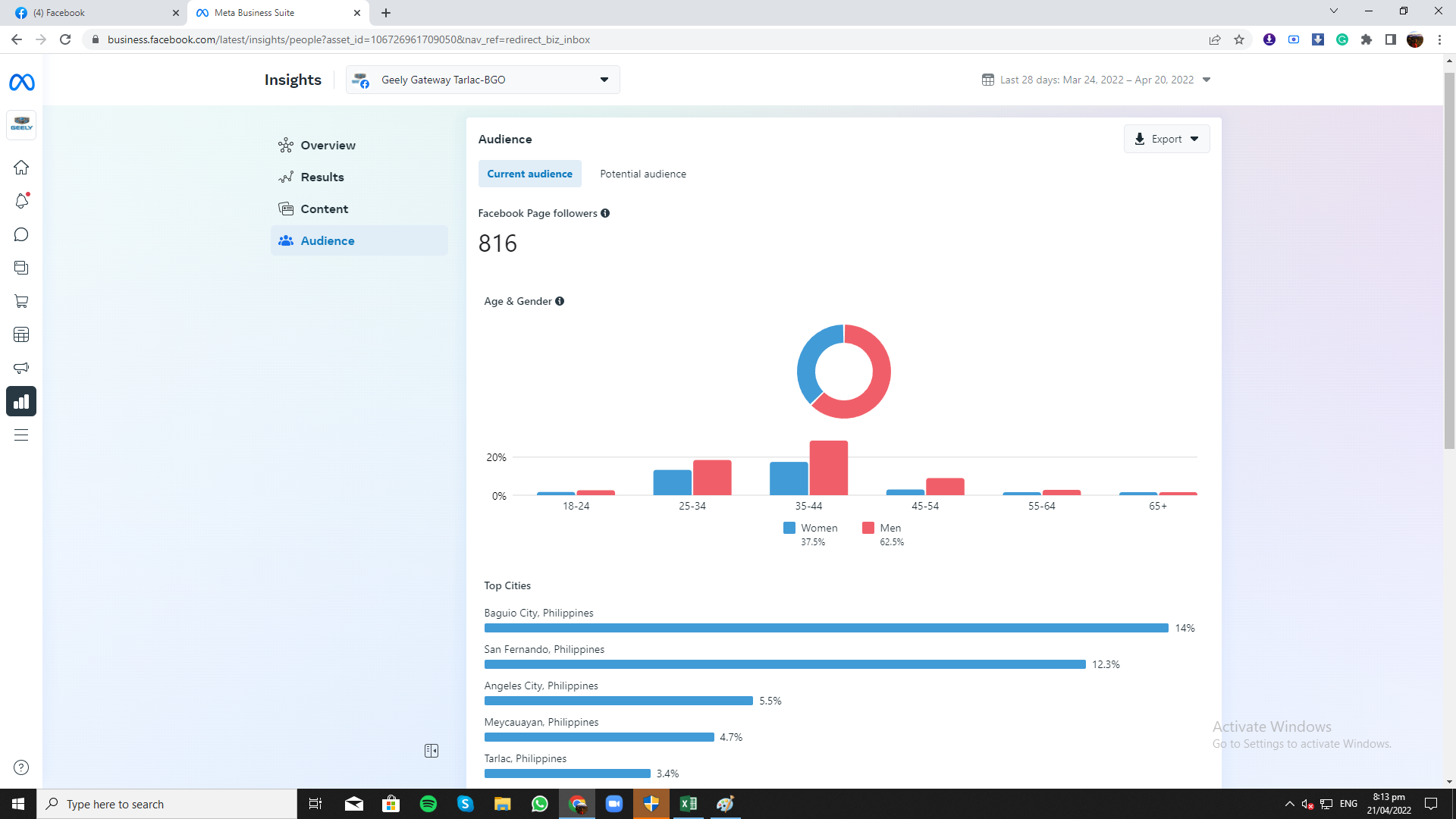Open the Content section
The height and width of the screenshot is (819, 1456).
[x=359, y=209]
